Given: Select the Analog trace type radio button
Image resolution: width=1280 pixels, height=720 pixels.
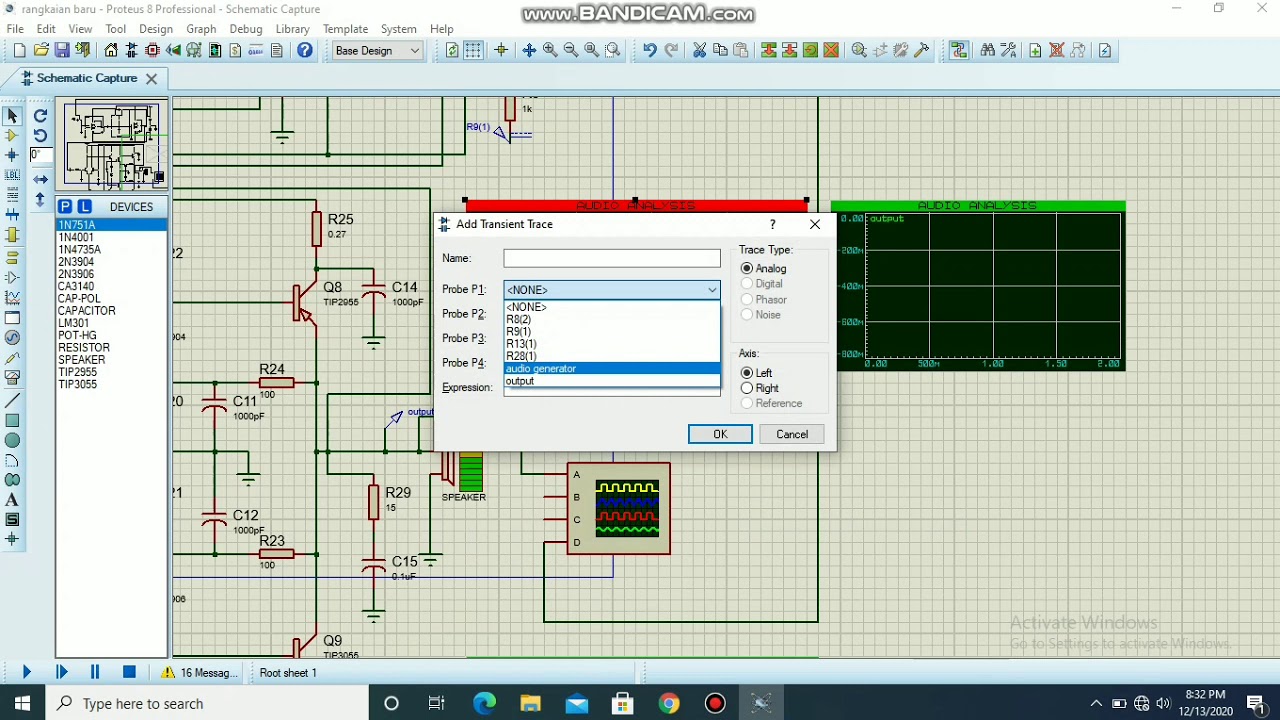Looking at the screenshot, I should click(x=747, y=268).
